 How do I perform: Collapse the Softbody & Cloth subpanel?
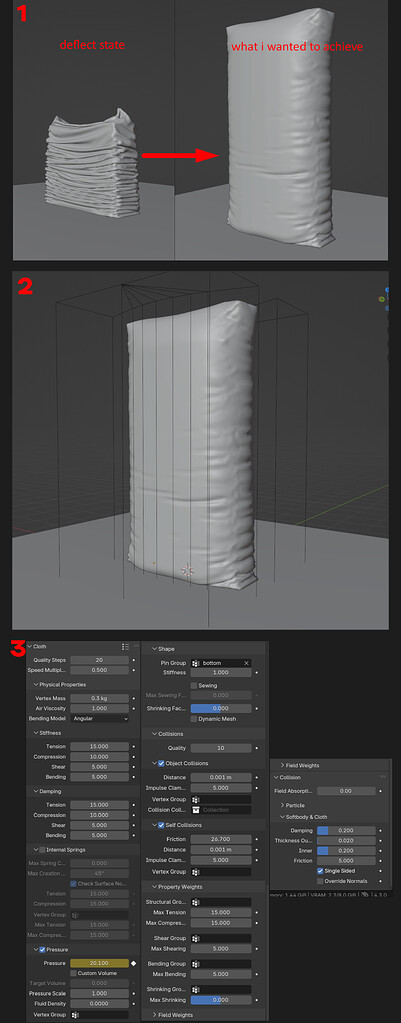[x=282, y=817]
